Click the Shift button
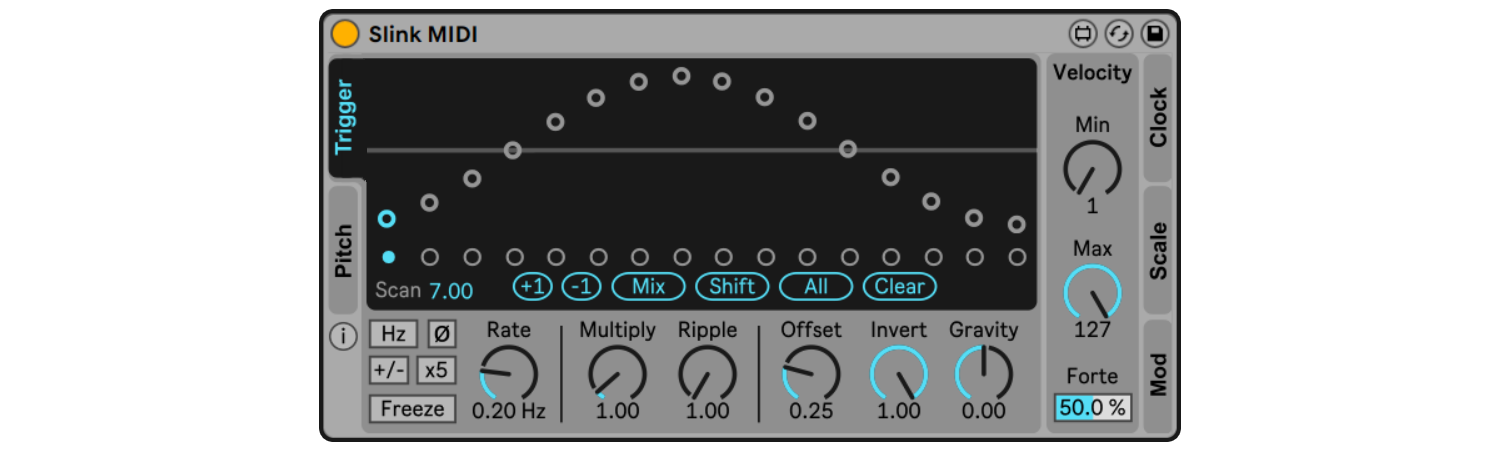The image size is (1500, 451). tap(732, 287)
